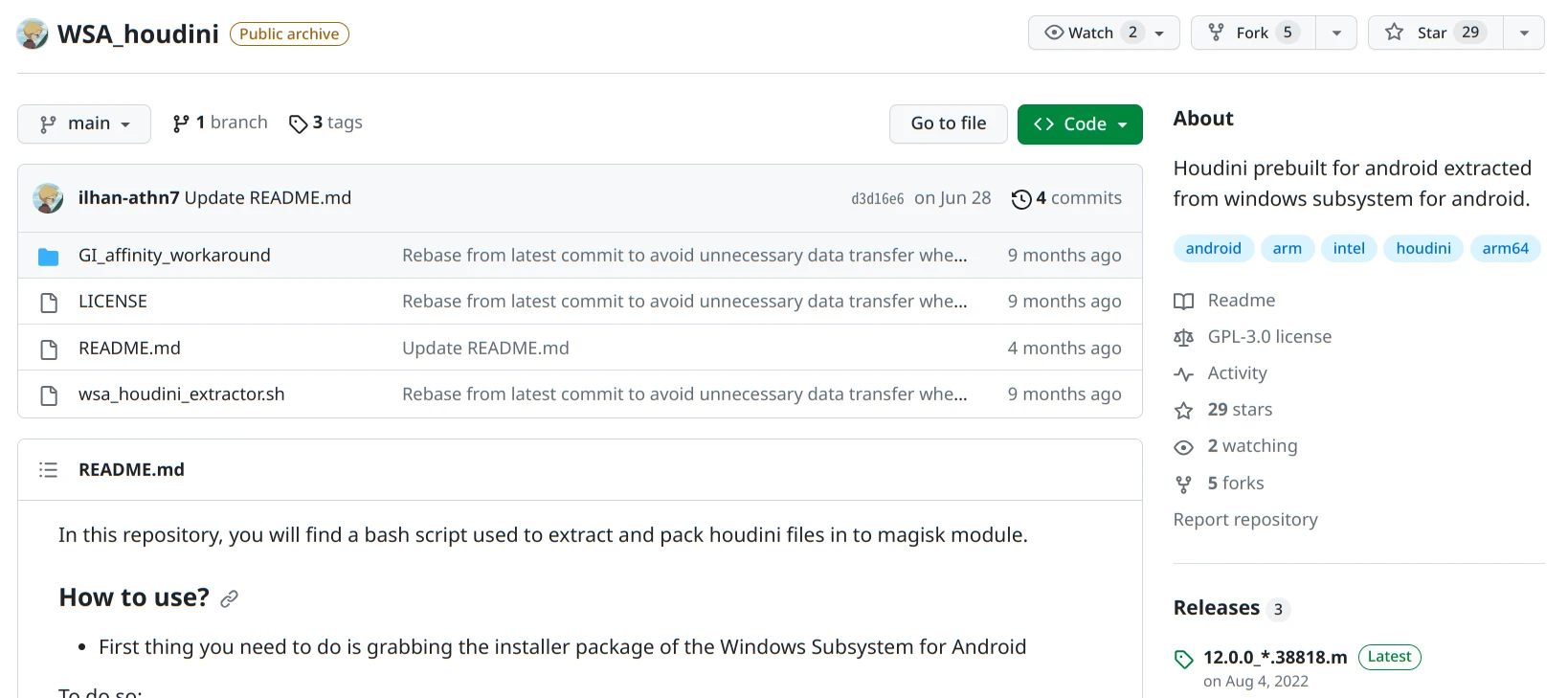Image resolution: width=1568 pixels, height=698 pixels.
Task: Click the README outline list icon
Action: pos(48,470)
